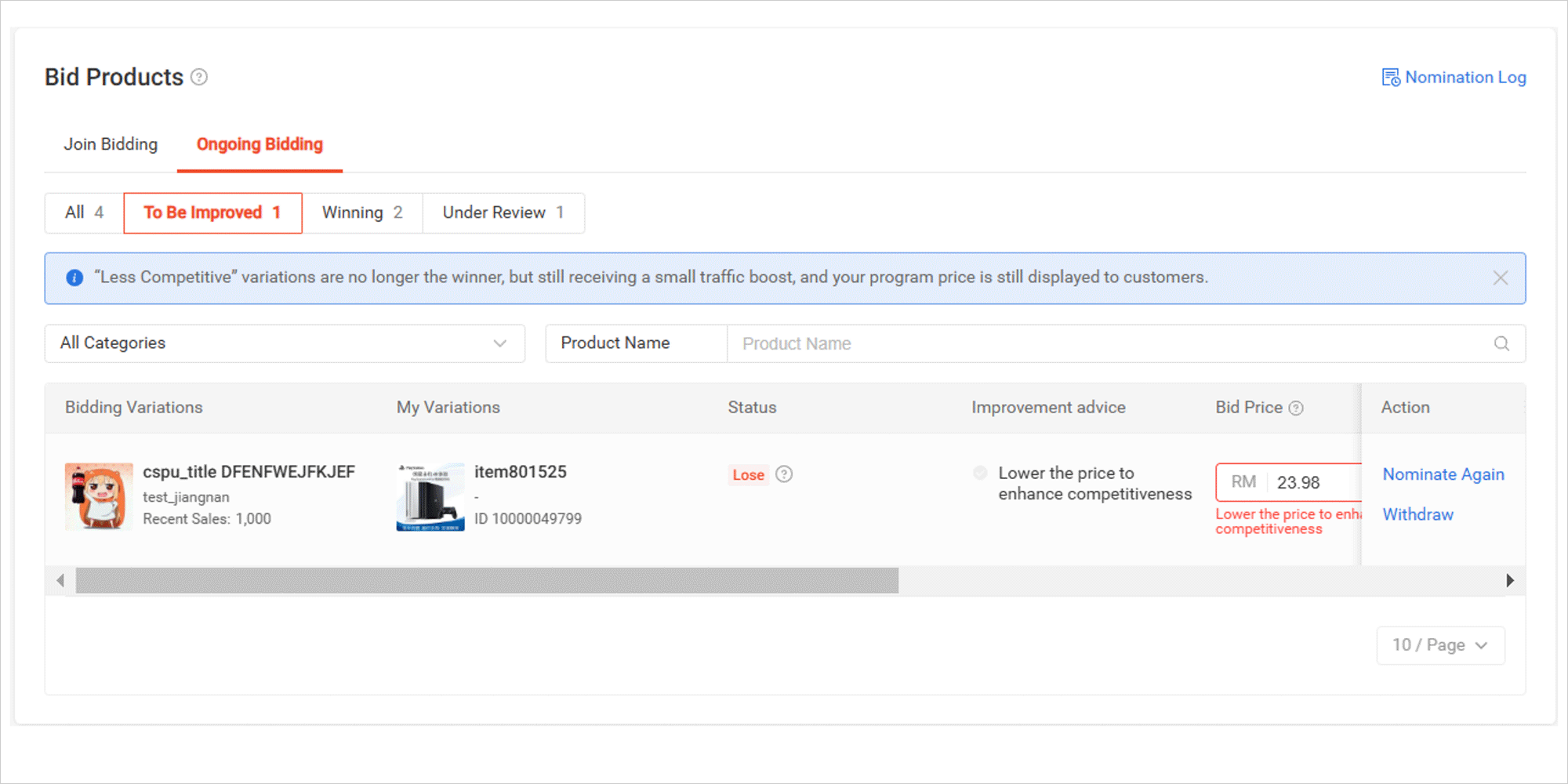Switch to Join Bidding tab
The height and width of the screenshot is (784, 1568).
tap(111, 144)
